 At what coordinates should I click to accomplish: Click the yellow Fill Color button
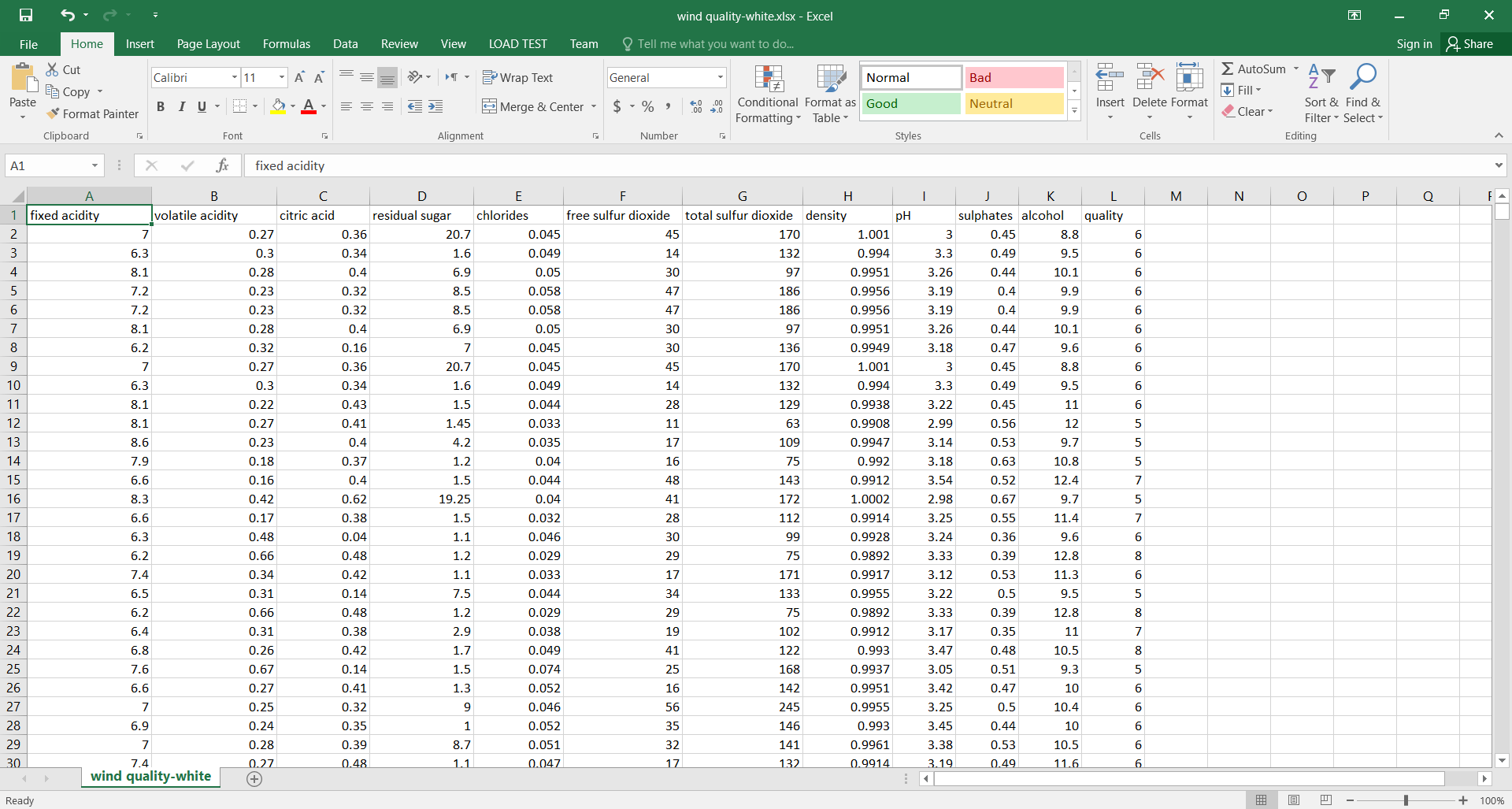[x=278, y=106]
